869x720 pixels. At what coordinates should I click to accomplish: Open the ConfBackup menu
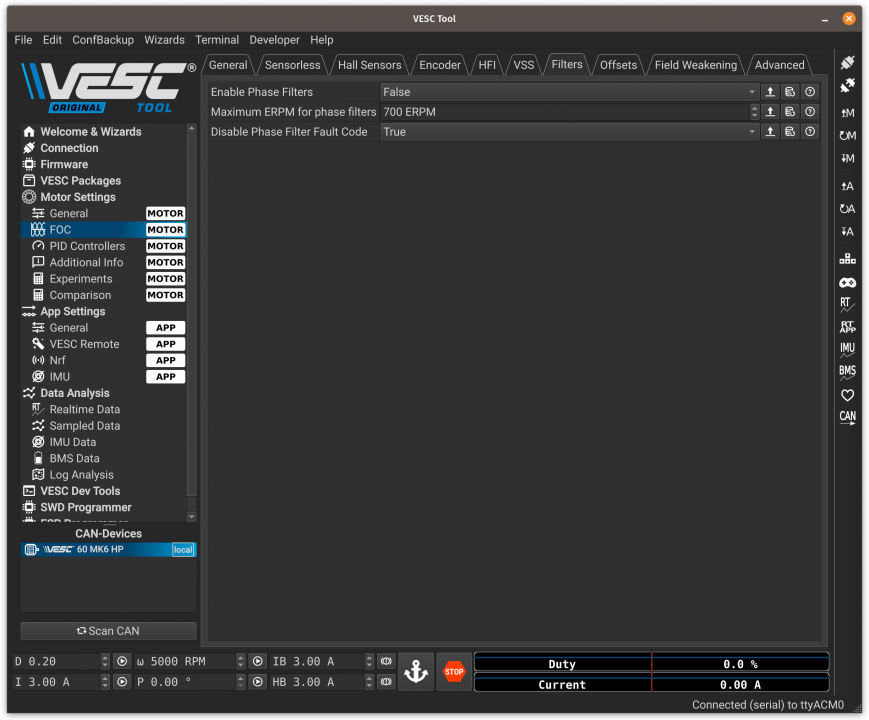[101, 40]
